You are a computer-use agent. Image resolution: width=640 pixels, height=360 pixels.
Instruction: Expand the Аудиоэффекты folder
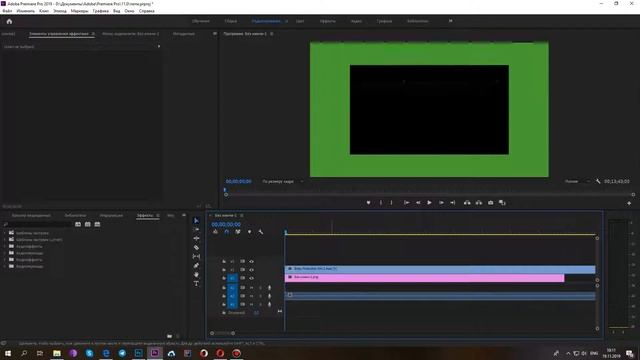click(5, 247)
